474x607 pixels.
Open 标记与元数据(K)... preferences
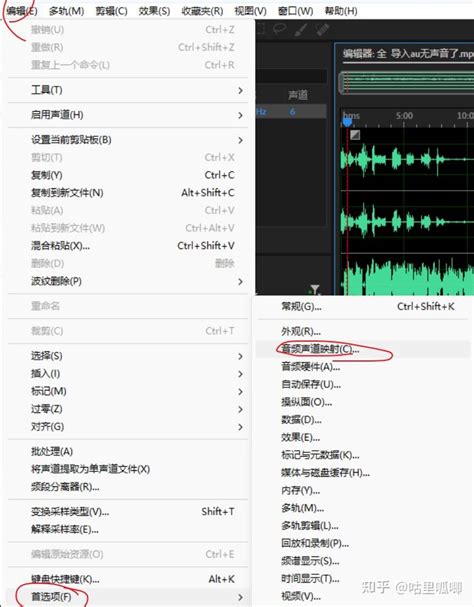point(362,455)
